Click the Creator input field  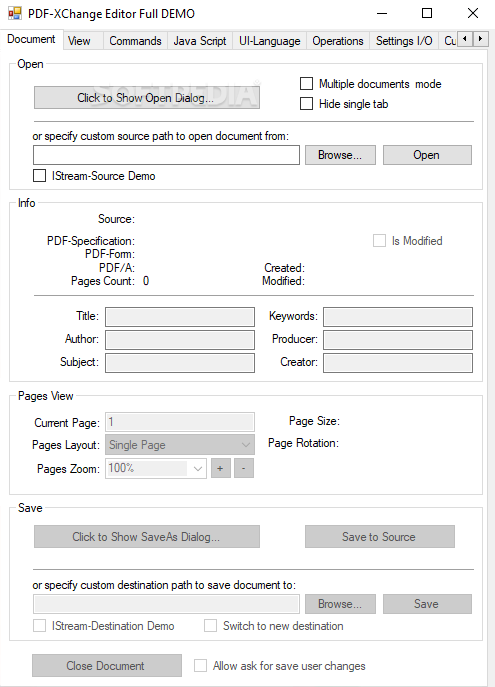(398, 363)
